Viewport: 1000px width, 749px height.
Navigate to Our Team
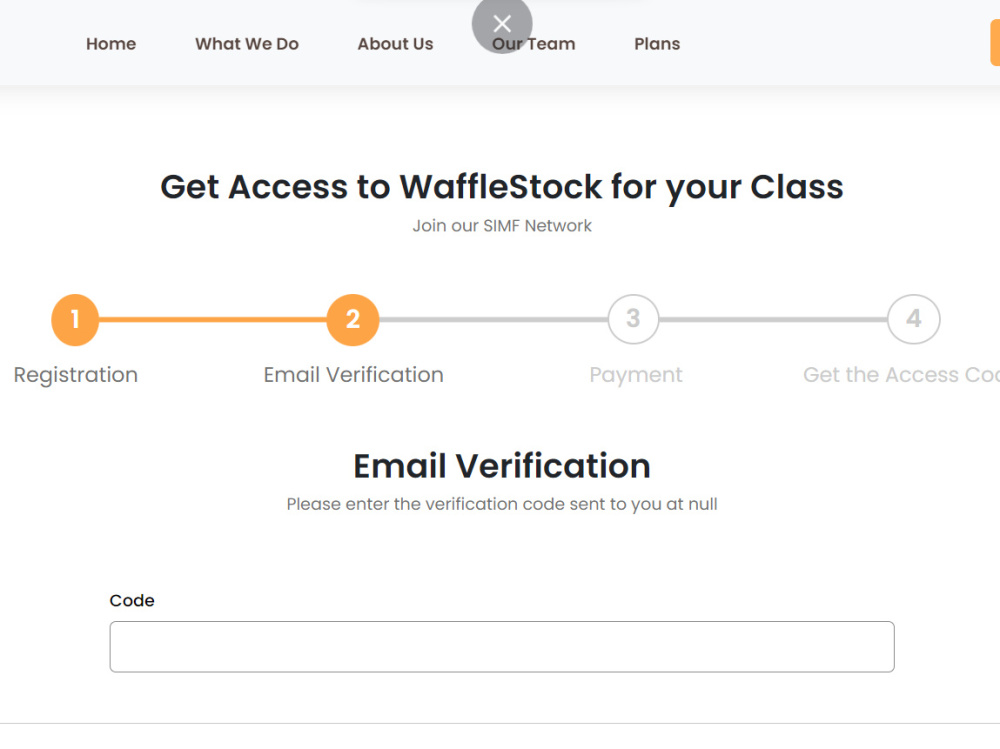point(534,44)
